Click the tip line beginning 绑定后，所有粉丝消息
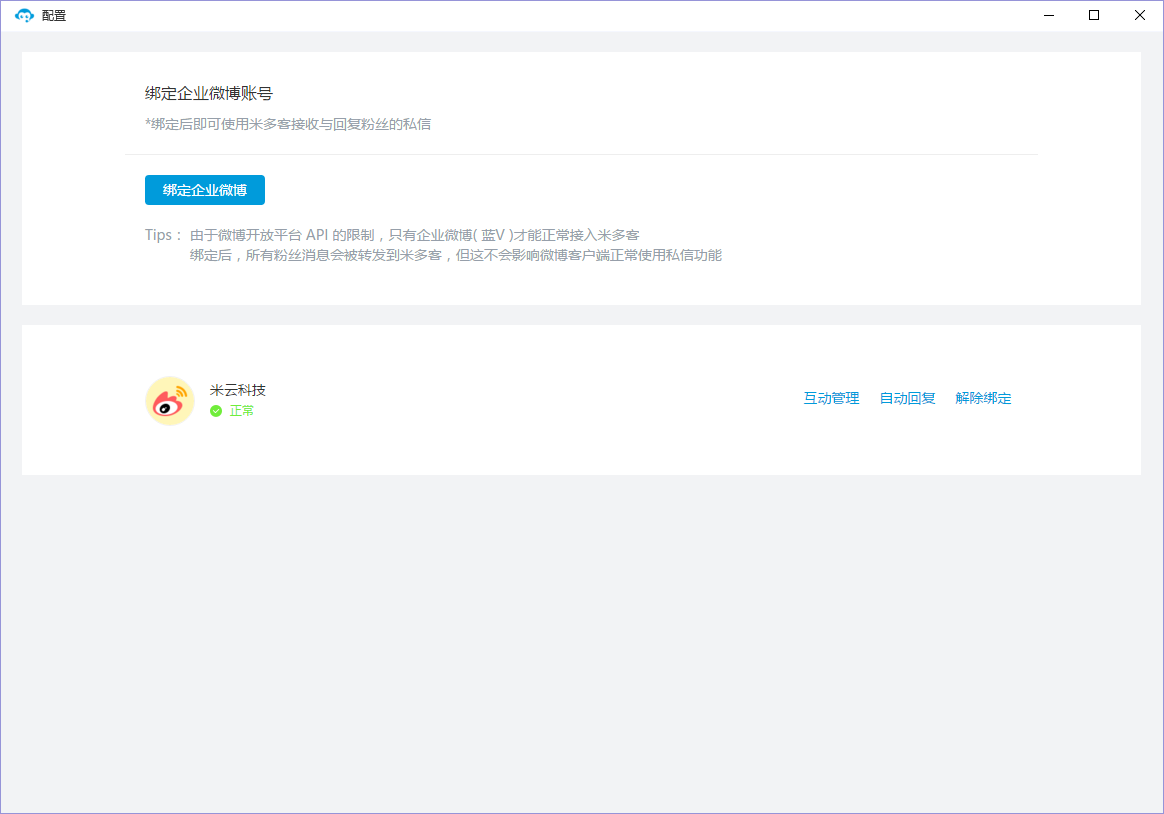The height and width of the screenshot is (814, 1164). pos(455,255)
